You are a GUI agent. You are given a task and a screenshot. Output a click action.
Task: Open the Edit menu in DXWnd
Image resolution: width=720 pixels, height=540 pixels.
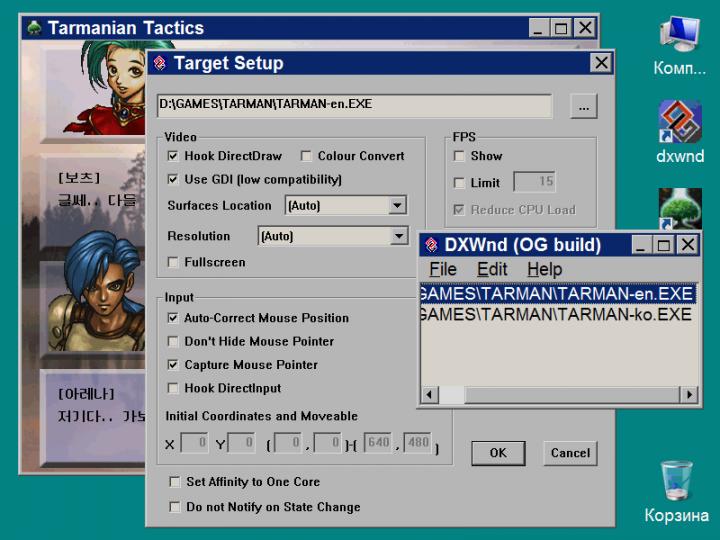pyautogui.click(x=491, y=269)
